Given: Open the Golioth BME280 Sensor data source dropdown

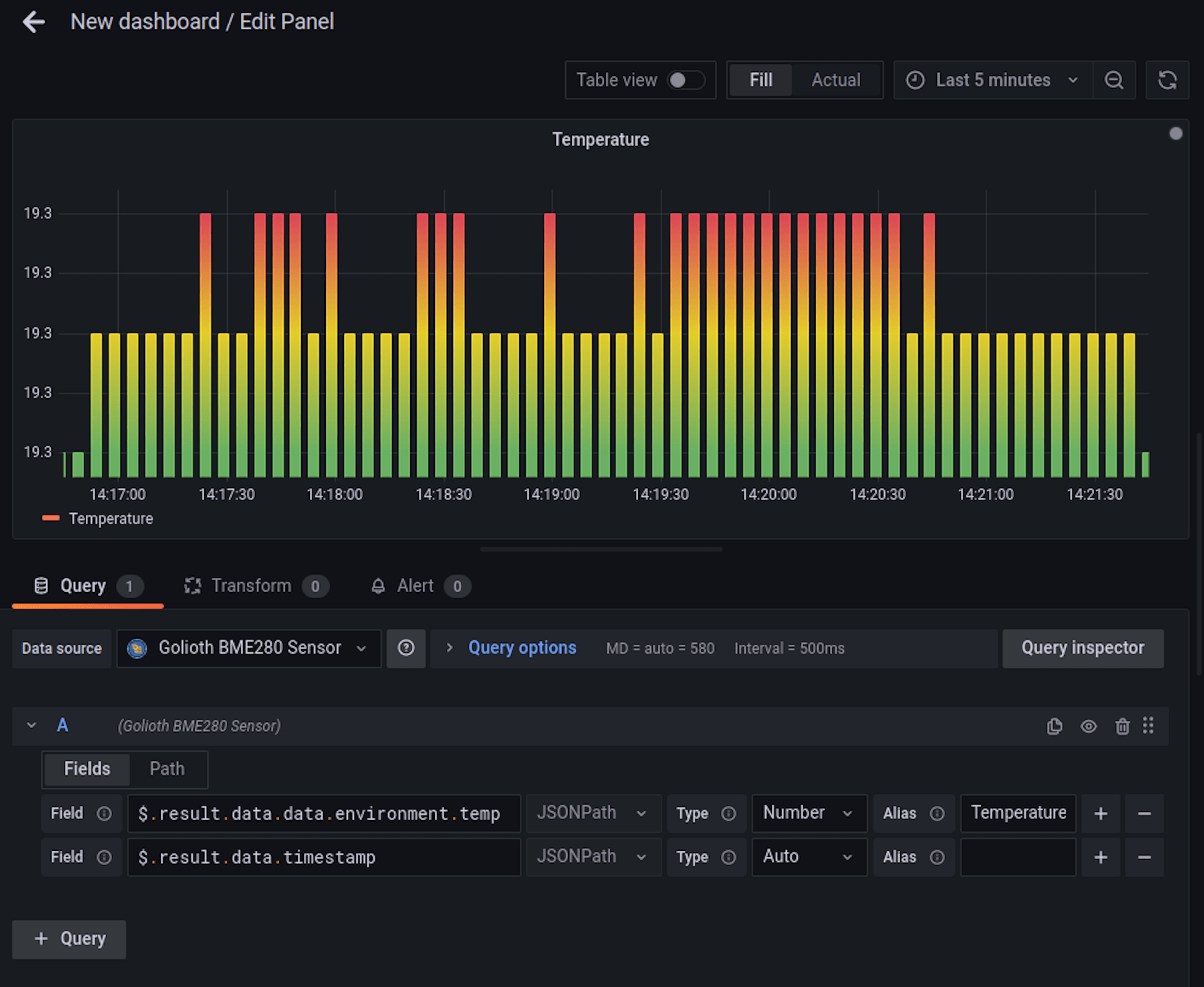Looking at the screenshot, I should click(x=248, y=648).
